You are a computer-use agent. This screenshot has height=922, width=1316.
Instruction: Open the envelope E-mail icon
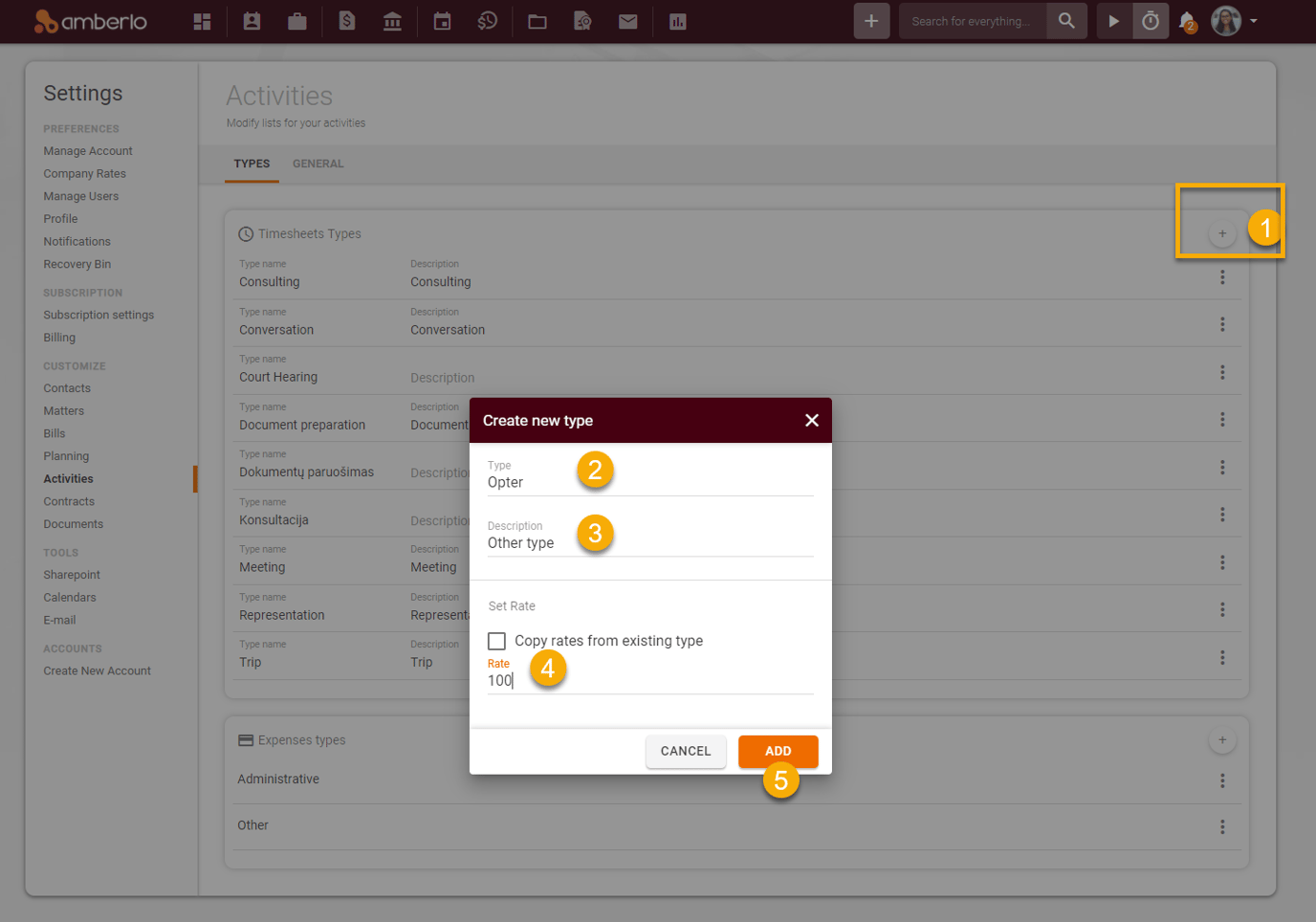pyautogui.click(x=627, y=20)
